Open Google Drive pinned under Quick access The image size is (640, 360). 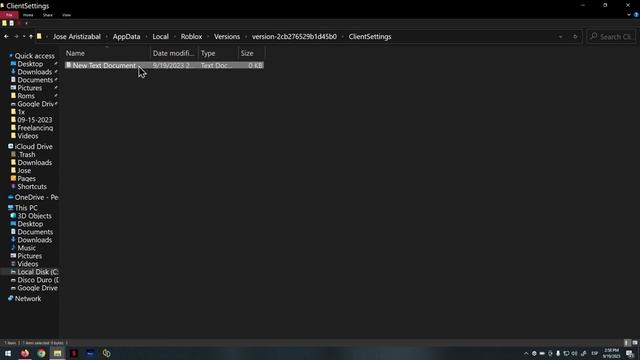[x=35, y=104]
